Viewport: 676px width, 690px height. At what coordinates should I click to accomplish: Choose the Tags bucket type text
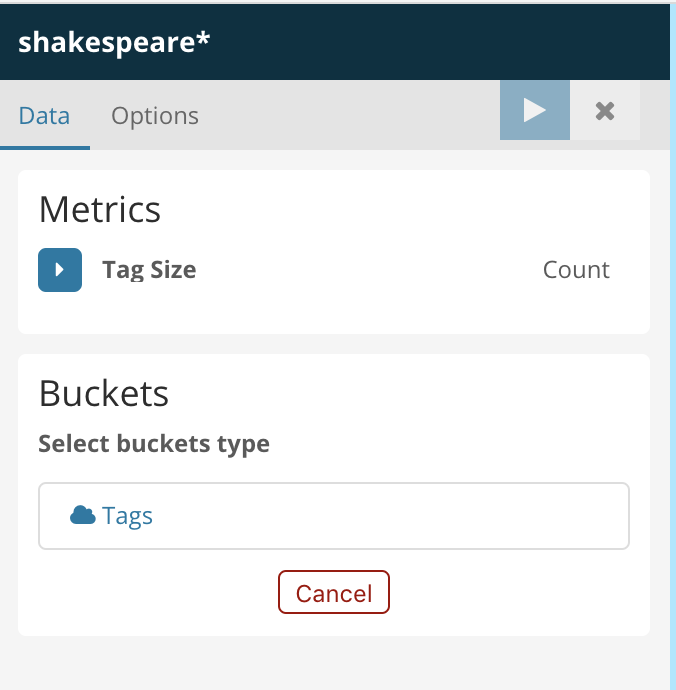[x=127, y=516]
